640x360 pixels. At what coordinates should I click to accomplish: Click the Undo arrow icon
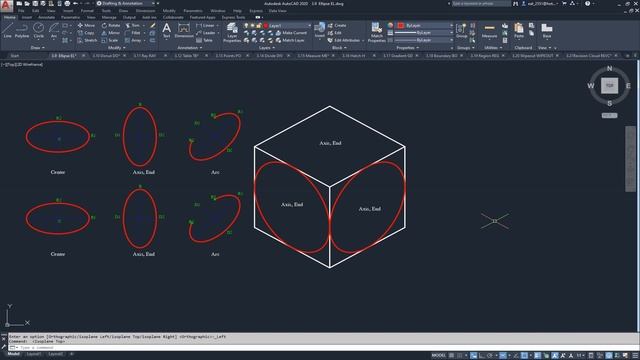click(75, 4)
